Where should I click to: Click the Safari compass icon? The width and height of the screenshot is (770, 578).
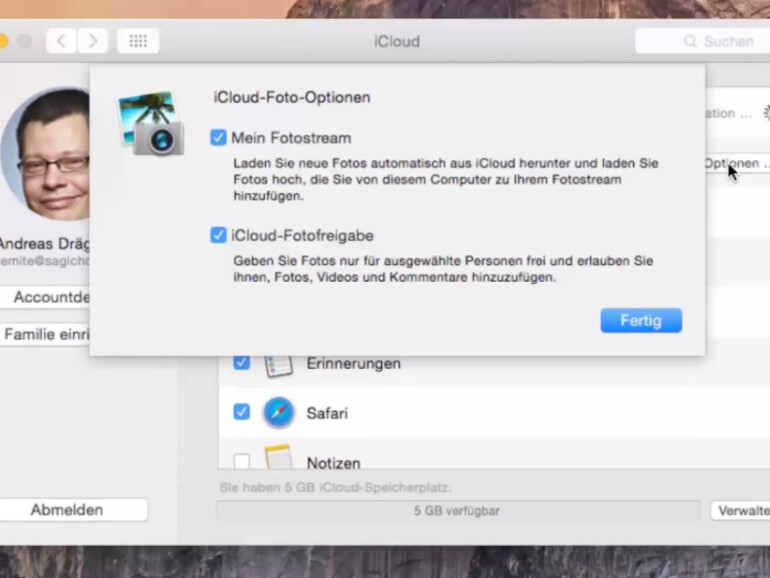point(278,413)
